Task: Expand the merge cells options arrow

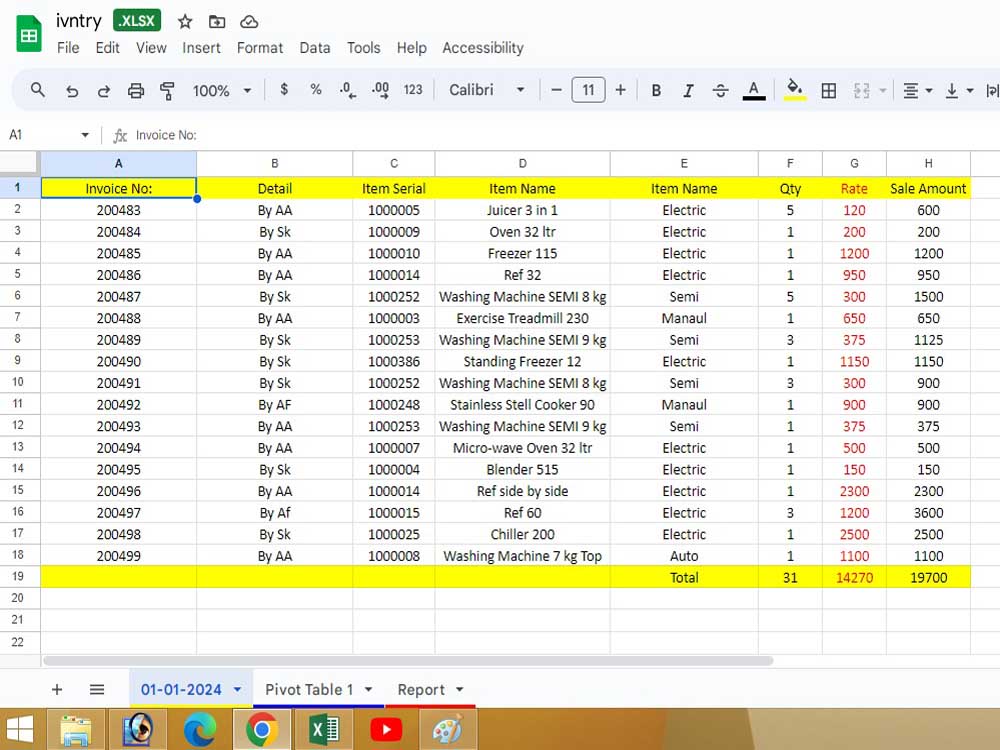Action: tap(883, 91)
